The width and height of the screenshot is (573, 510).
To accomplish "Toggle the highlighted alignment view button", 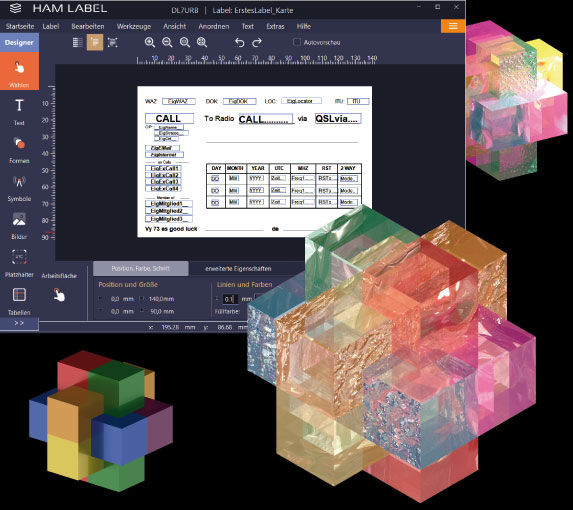I will pos(95,42).
